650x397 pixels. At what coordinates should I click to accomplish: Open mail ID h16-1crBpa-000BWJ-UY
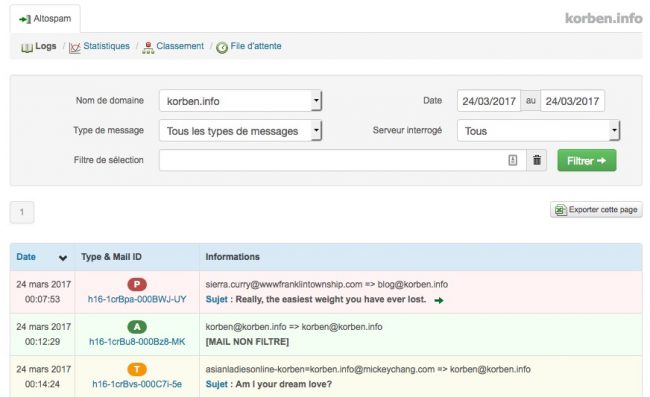tap(137, 299)
